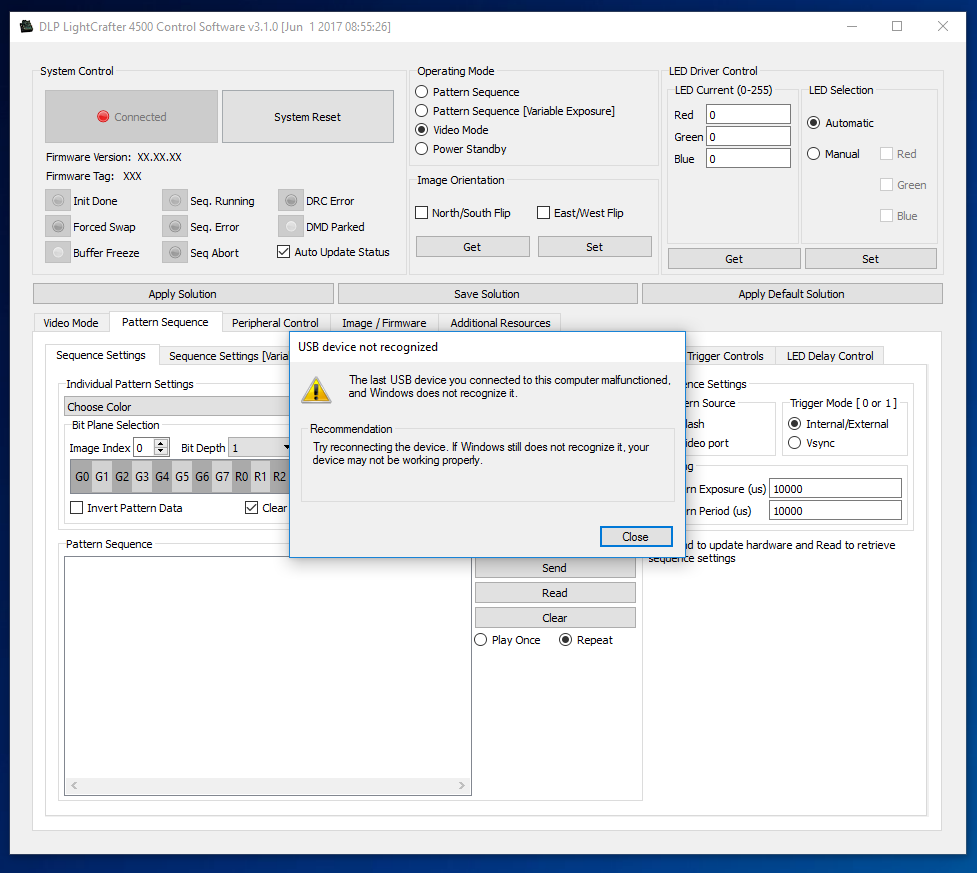The width and height of the screenshot is (977, 873).
Task: Click the Read sequence button
Action: tap(555, 593)
